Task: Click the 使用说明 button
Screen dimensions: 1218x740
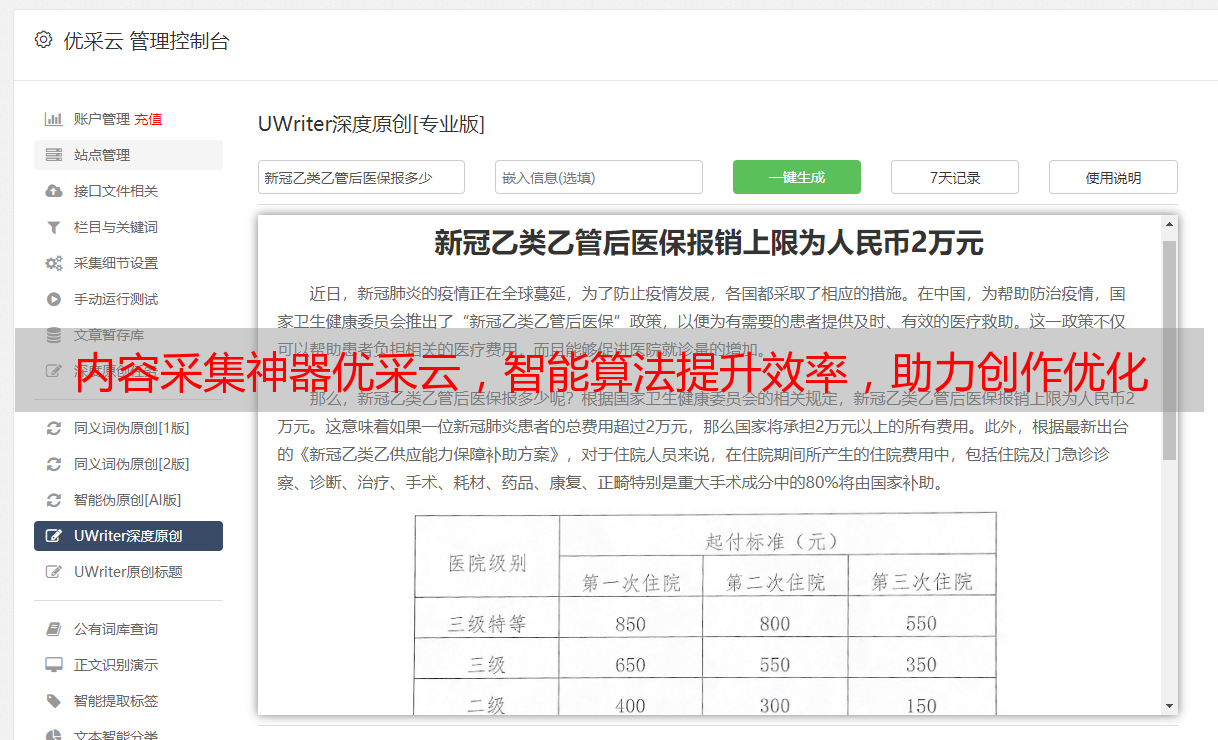Action: pos(1112,177)
